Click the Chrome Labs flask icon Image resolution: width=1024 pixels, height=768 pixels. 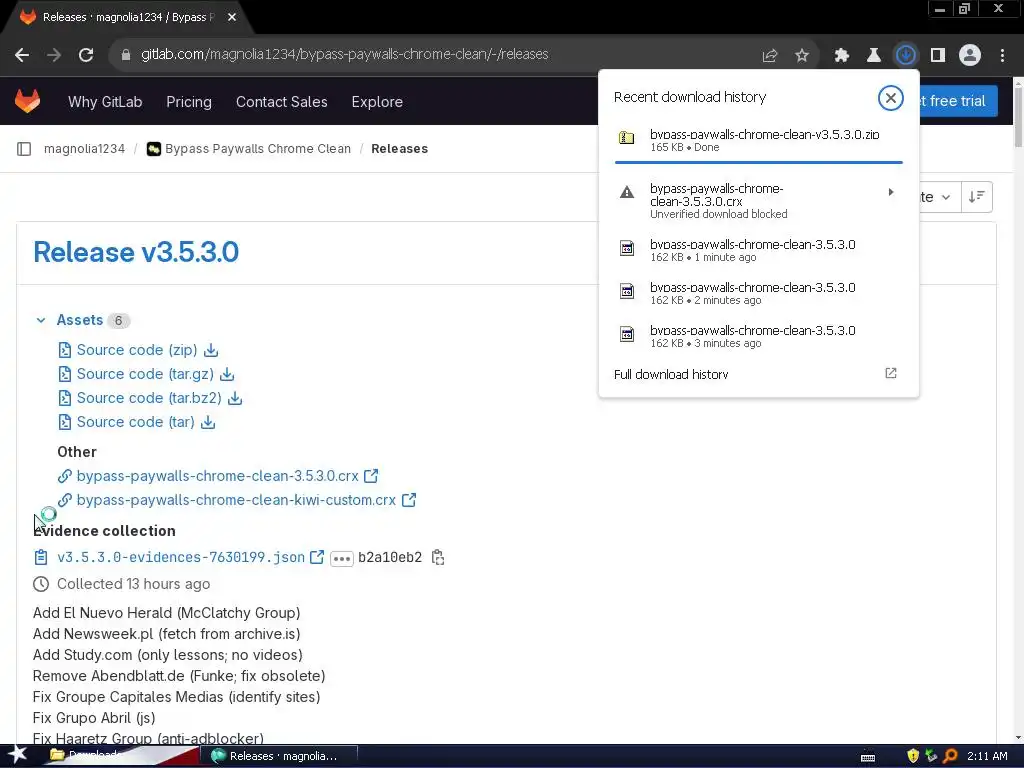click(873, 56)
